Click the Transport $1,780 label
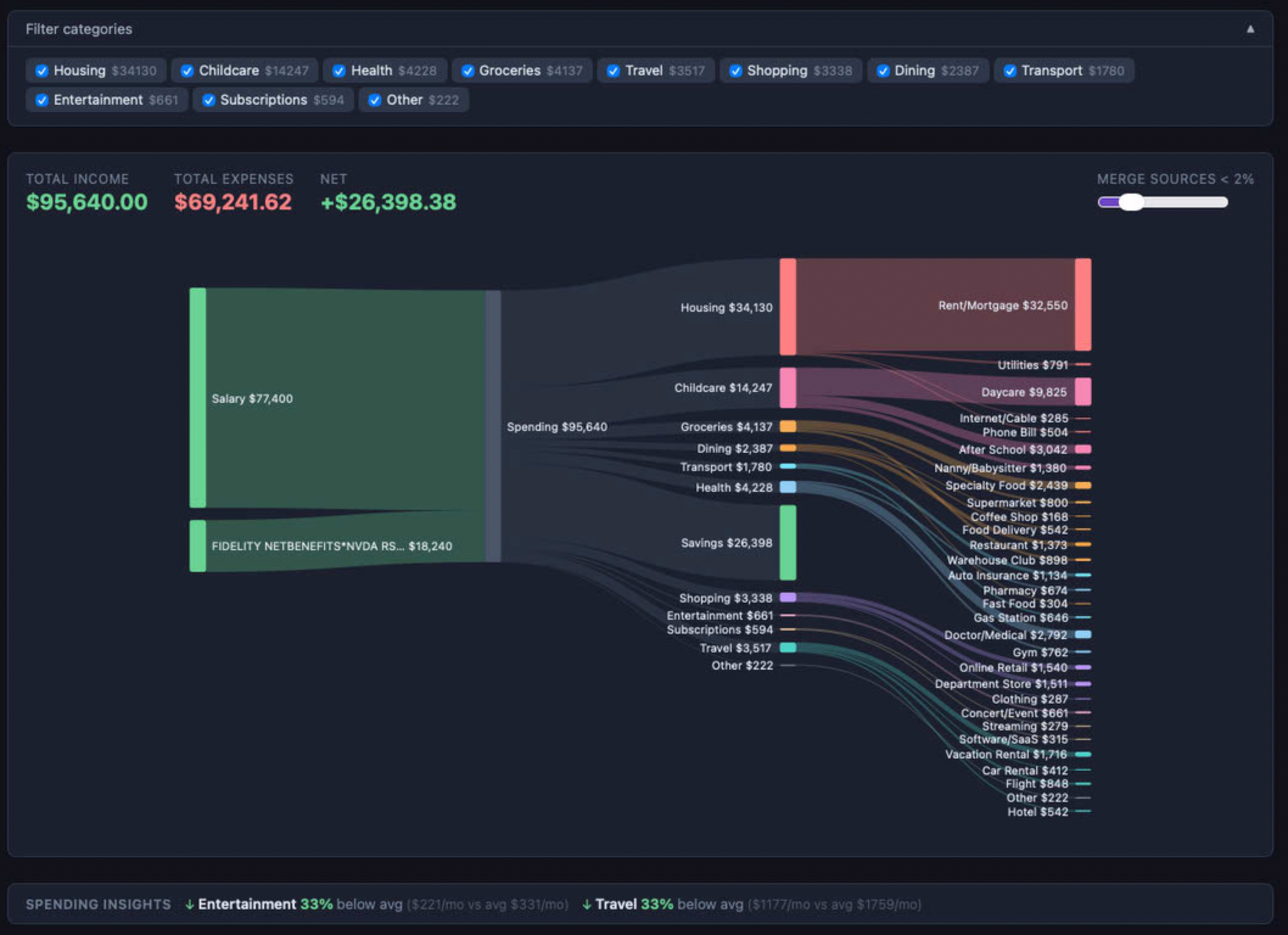1288x935 pixels. [726, 467]
